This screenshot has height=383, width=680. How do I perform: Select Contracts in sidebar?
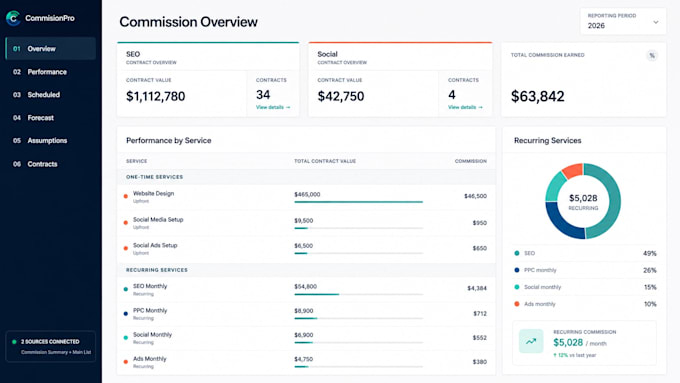[51, 164]
